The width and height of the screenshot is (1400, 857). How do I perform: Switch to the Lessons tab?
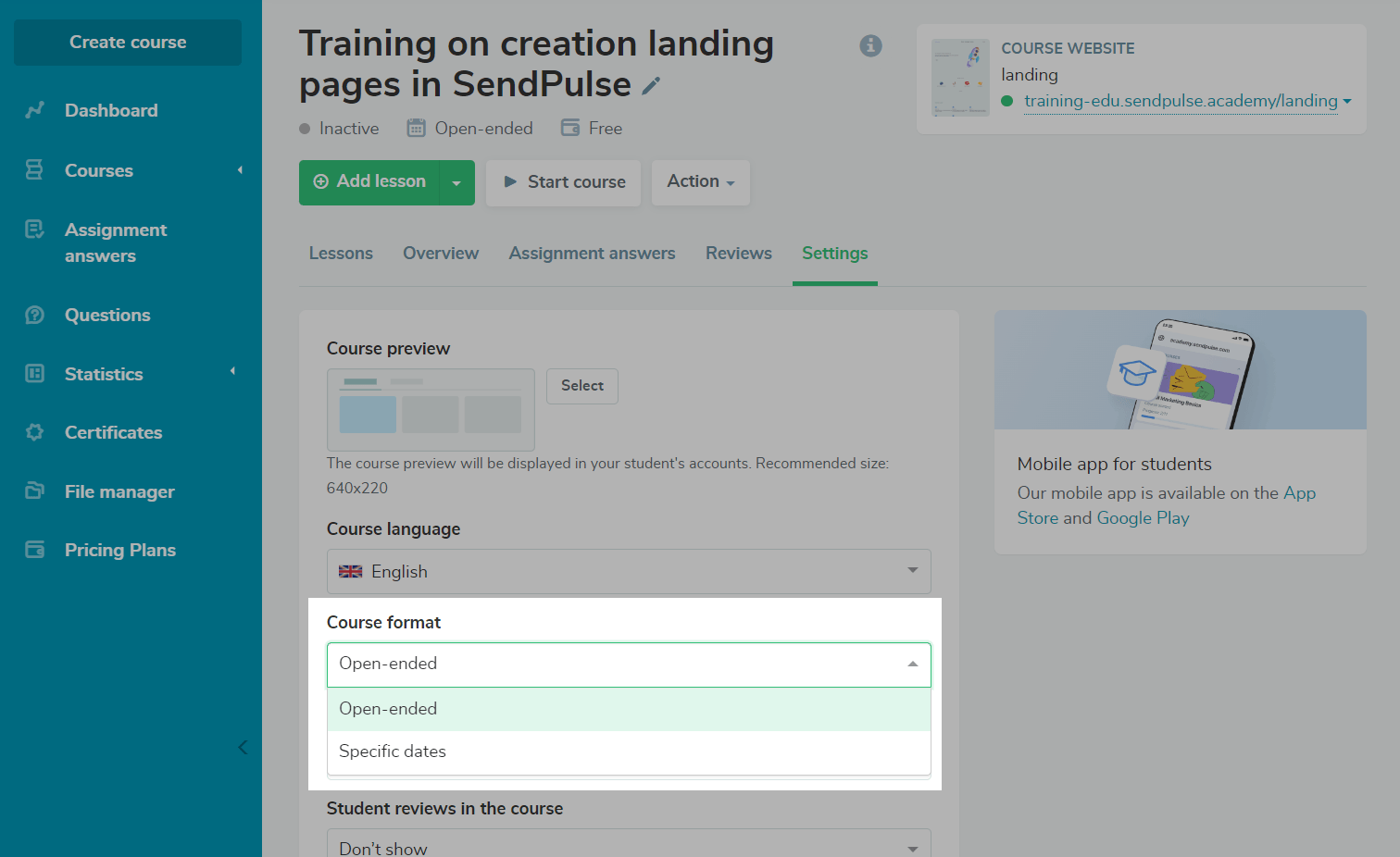(x=341, y=254)
